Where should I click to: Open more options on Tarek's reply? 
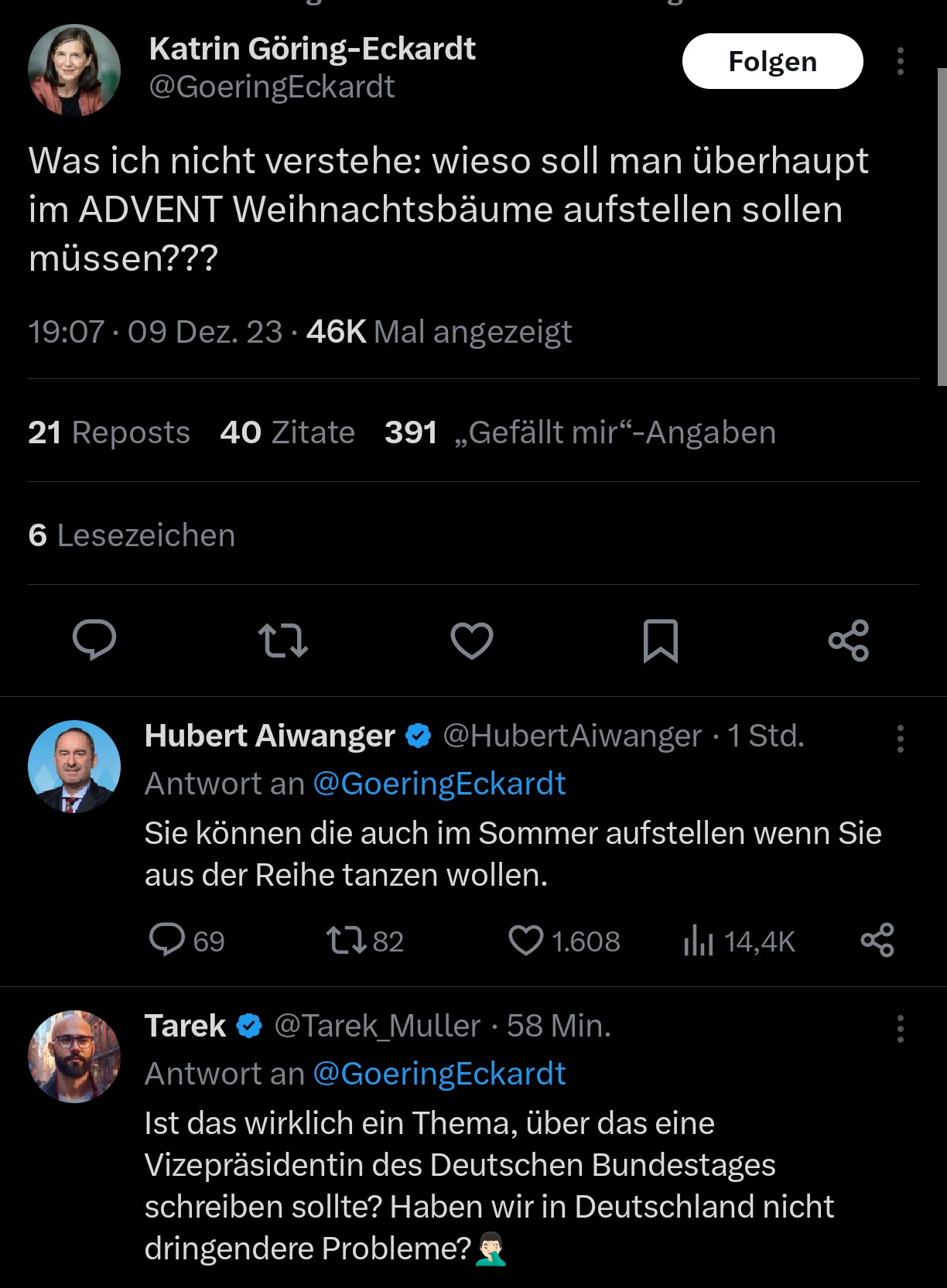click(x=901, y=1029)
